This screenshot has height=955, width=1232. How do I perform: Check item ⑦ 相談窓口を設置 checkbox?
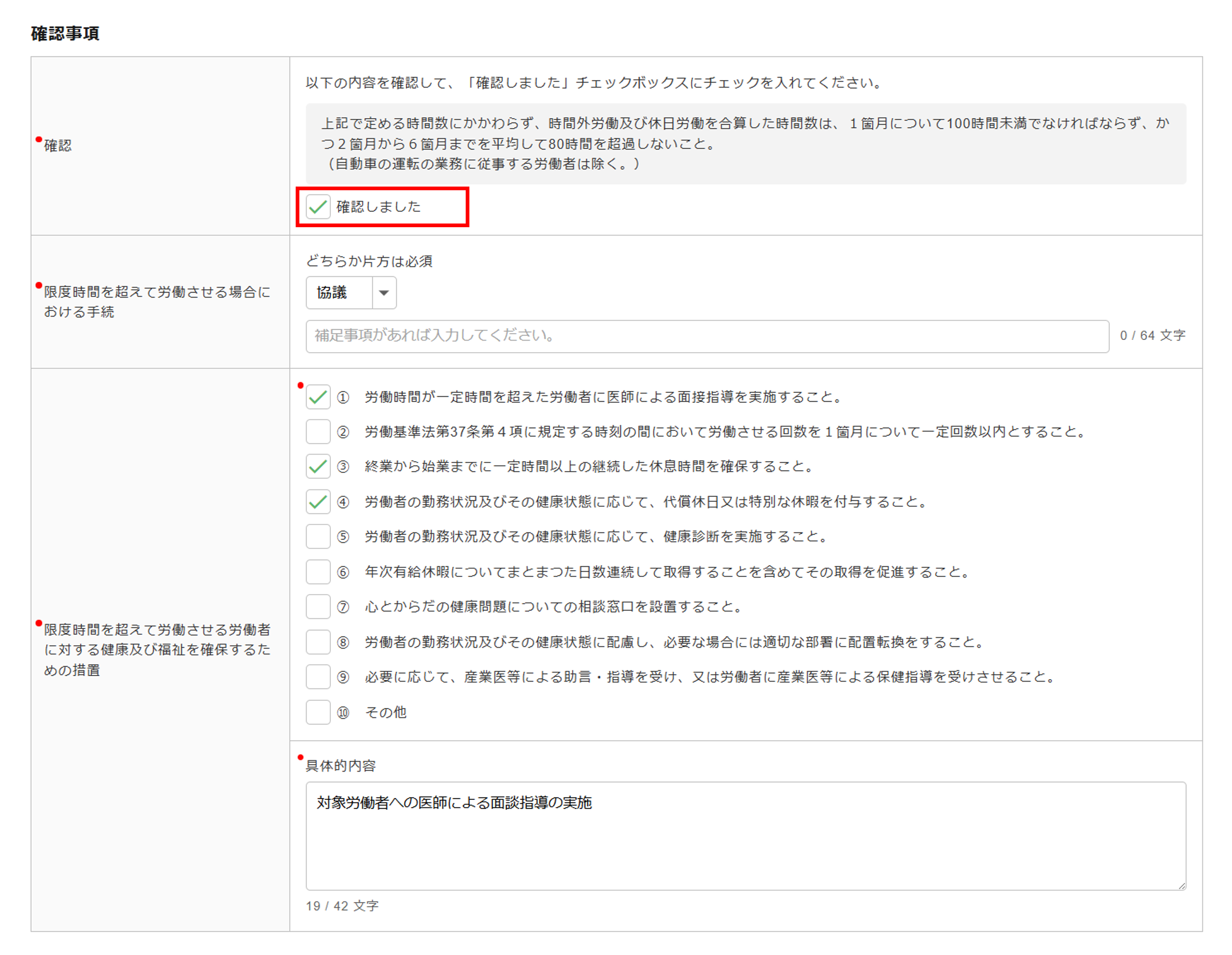click(x=318, y=607)
